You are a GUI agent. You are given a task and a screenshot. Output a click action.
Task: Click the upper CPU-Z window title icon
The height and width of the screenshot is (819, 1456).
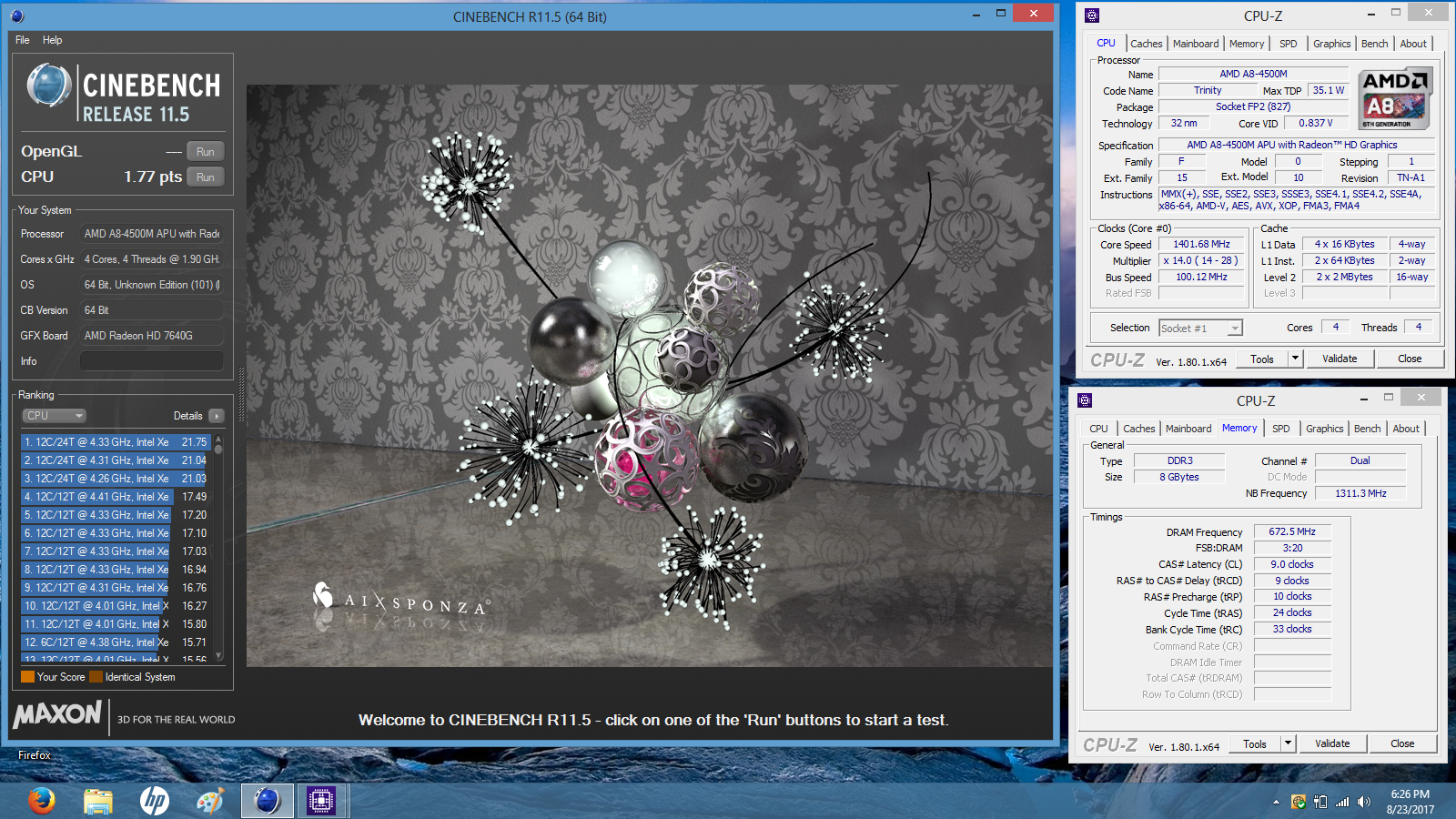coord(1093,15)
